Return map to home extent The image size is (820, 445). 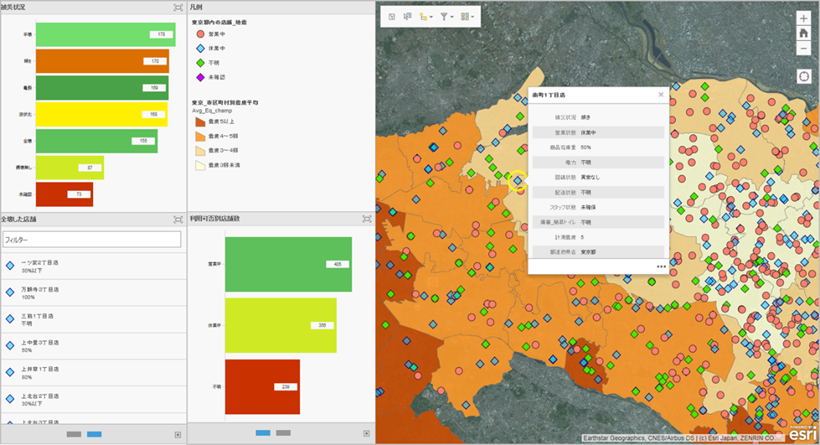[804, 33]
